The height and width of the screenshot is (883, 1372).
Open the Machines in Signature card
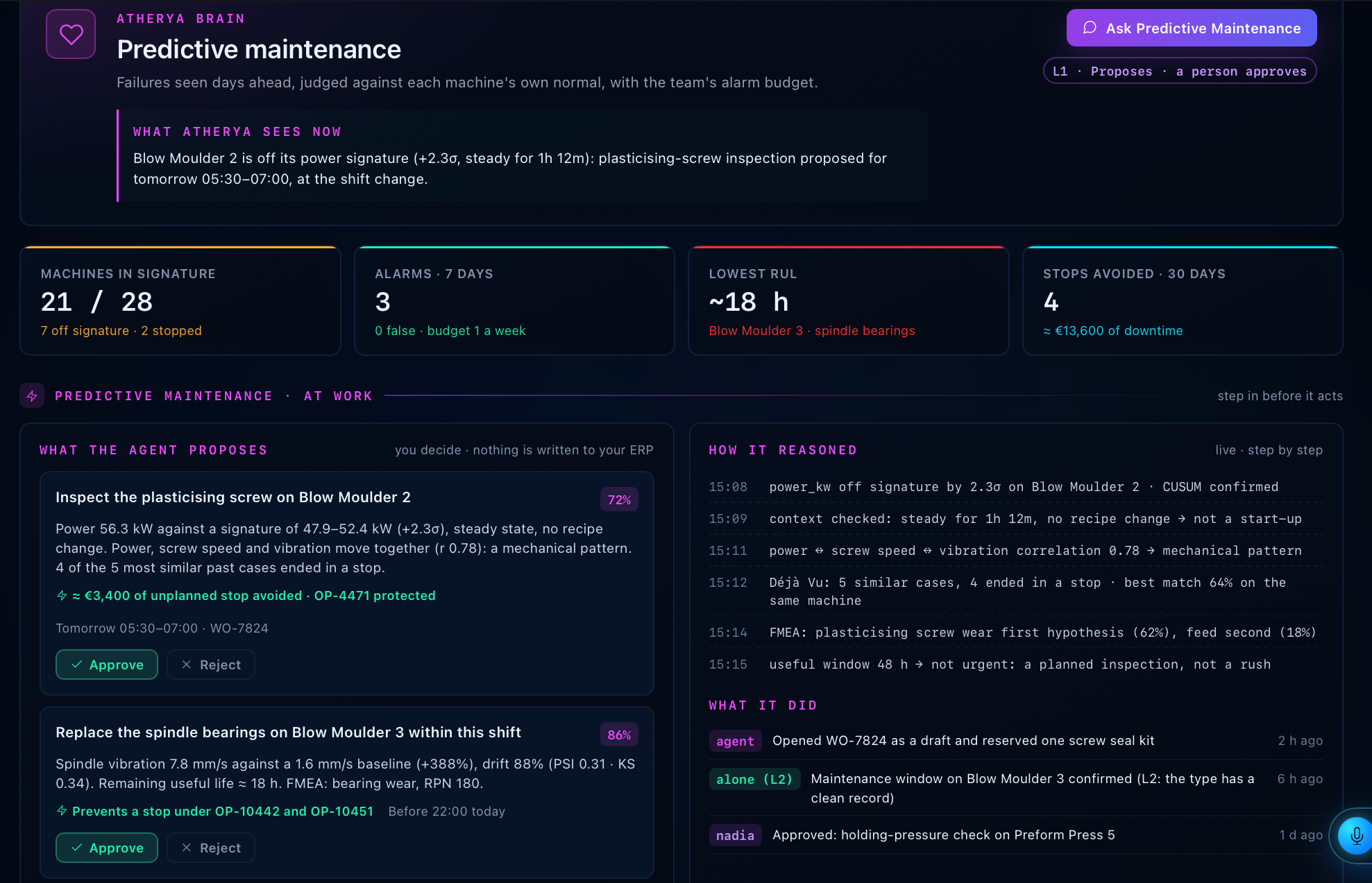coord(180,301)
